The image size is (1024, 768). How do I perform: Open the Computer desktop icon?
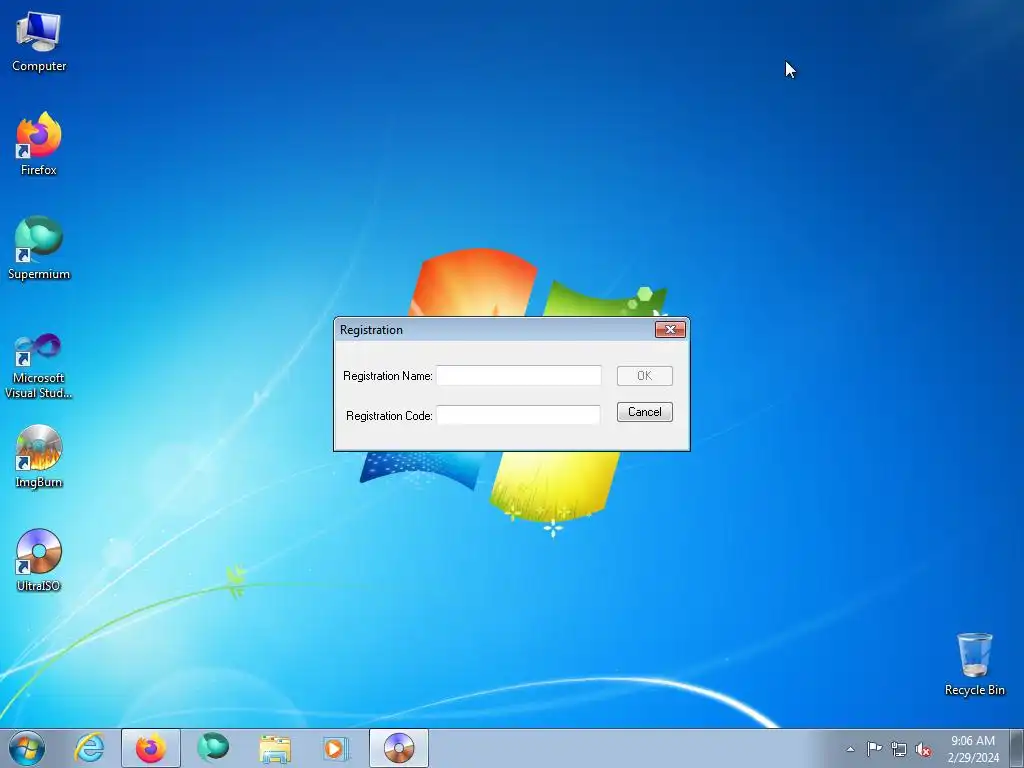[39, 42]
